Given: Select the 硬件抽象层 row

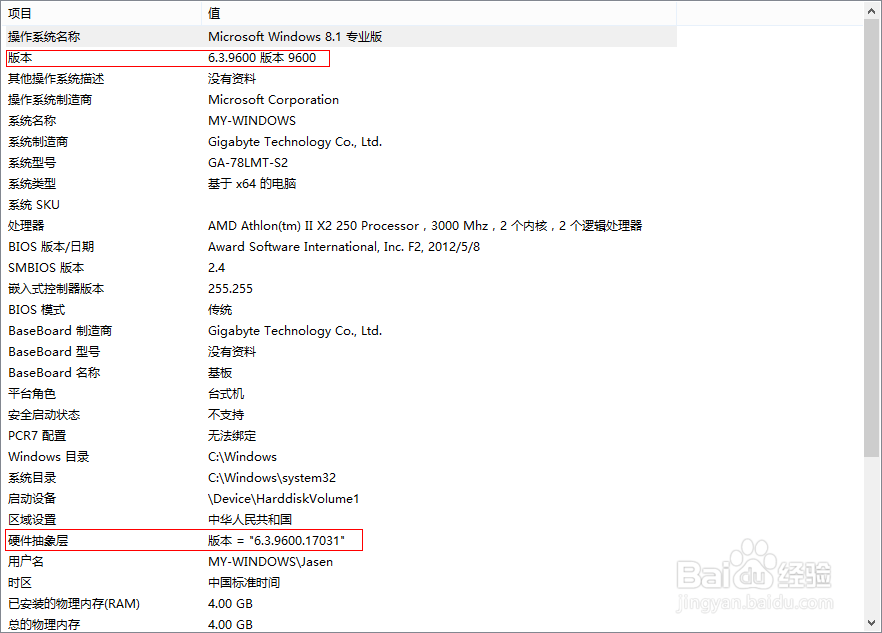Looking at the screenshot, I should [339, 541].
